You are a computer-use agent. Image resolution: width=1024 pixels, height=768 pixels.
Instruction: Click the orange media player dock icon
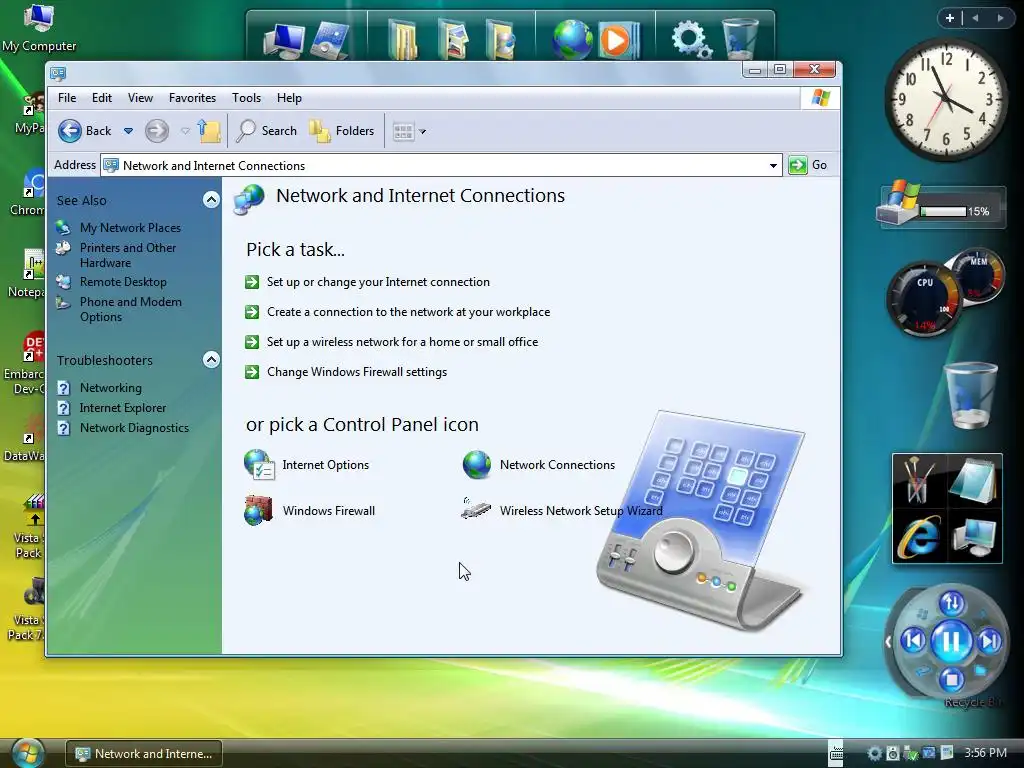tap(618, 40)
